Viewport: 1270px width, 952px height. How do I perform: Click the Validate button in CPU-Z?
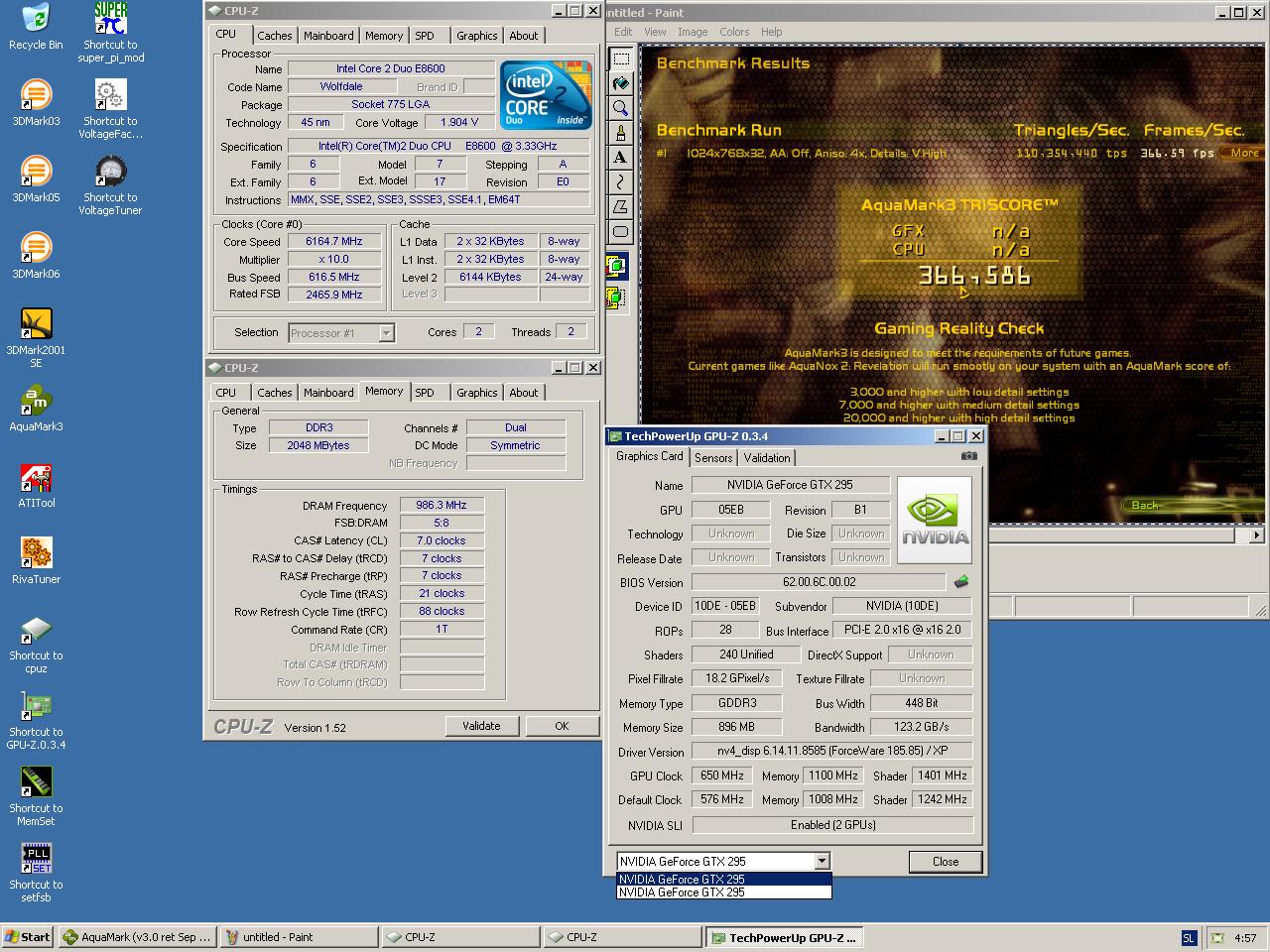click(481, 726)
